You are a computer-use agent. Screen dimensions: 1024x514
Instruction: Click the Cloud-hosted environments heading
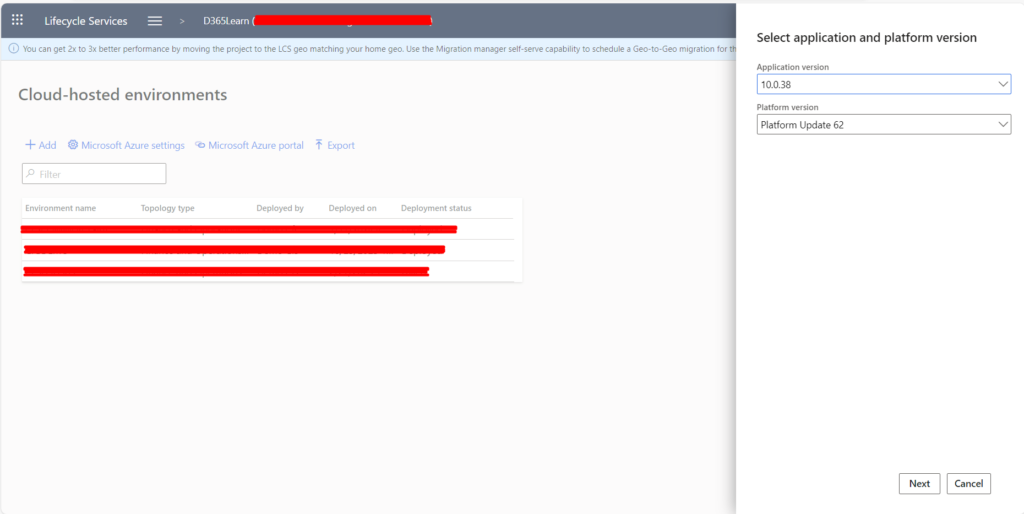(123, 95)
